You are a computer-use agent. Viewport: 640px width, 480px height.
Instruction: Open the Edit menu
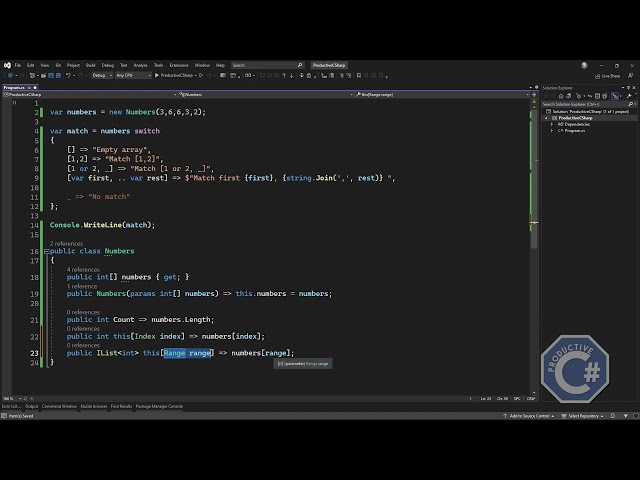[x=31, y=65]
